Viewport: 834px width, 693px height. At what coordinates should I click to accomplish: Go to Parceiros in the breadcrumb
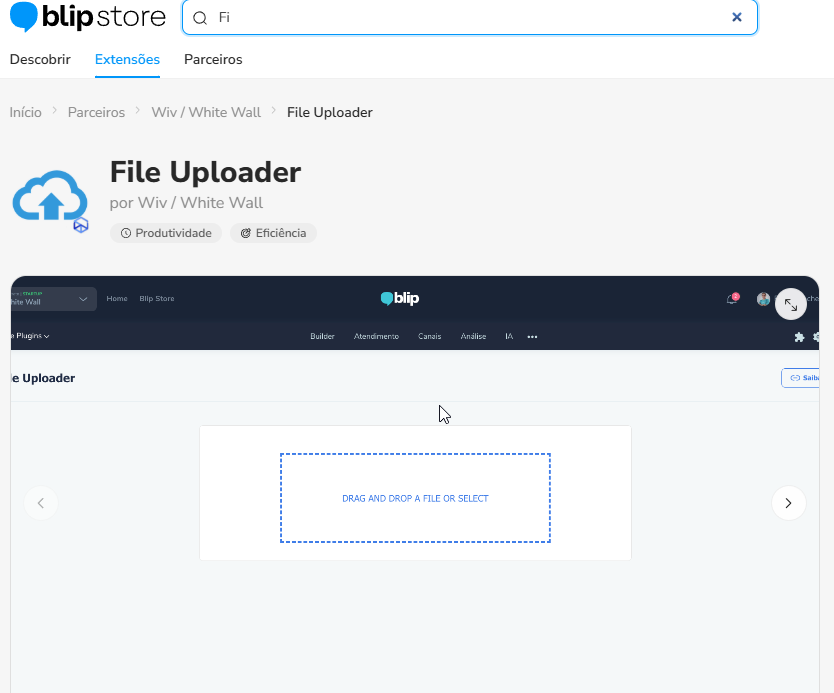click(96, 112)
